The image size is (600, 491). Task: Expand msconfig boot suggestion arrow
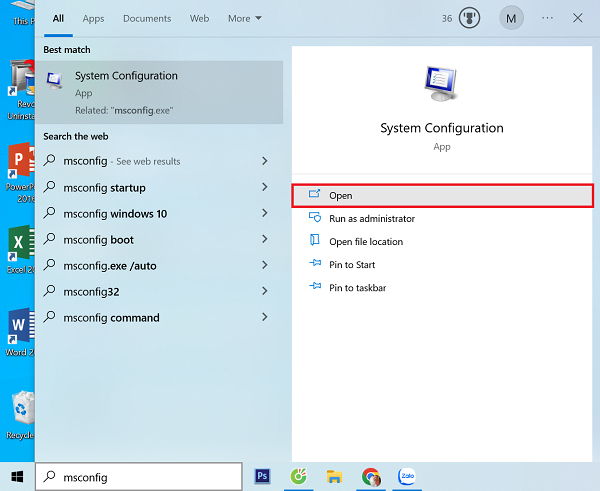click(x=264, y=239)
